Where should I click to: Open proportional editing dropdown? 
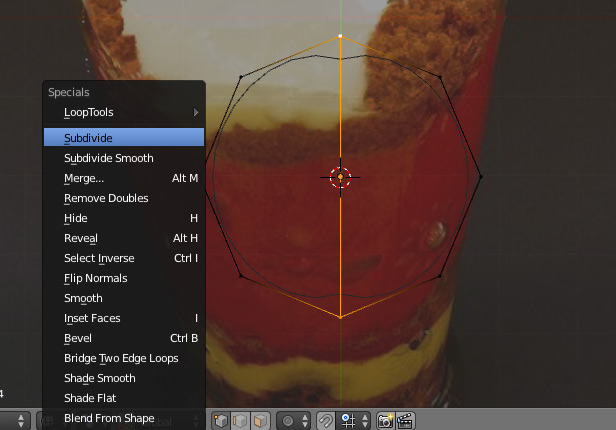click(293, 421)
